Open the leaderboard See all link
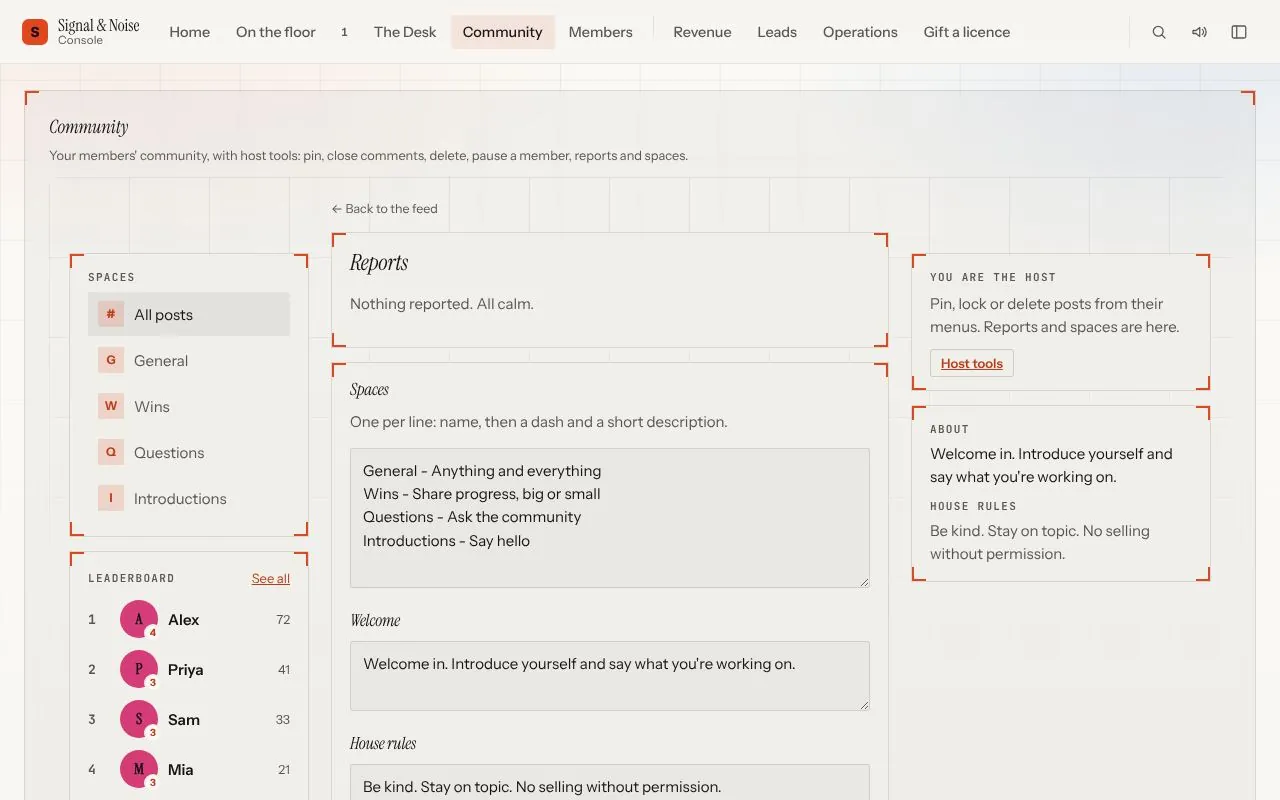The width and height of the screenshot is (1280, 800). (271, 578)
